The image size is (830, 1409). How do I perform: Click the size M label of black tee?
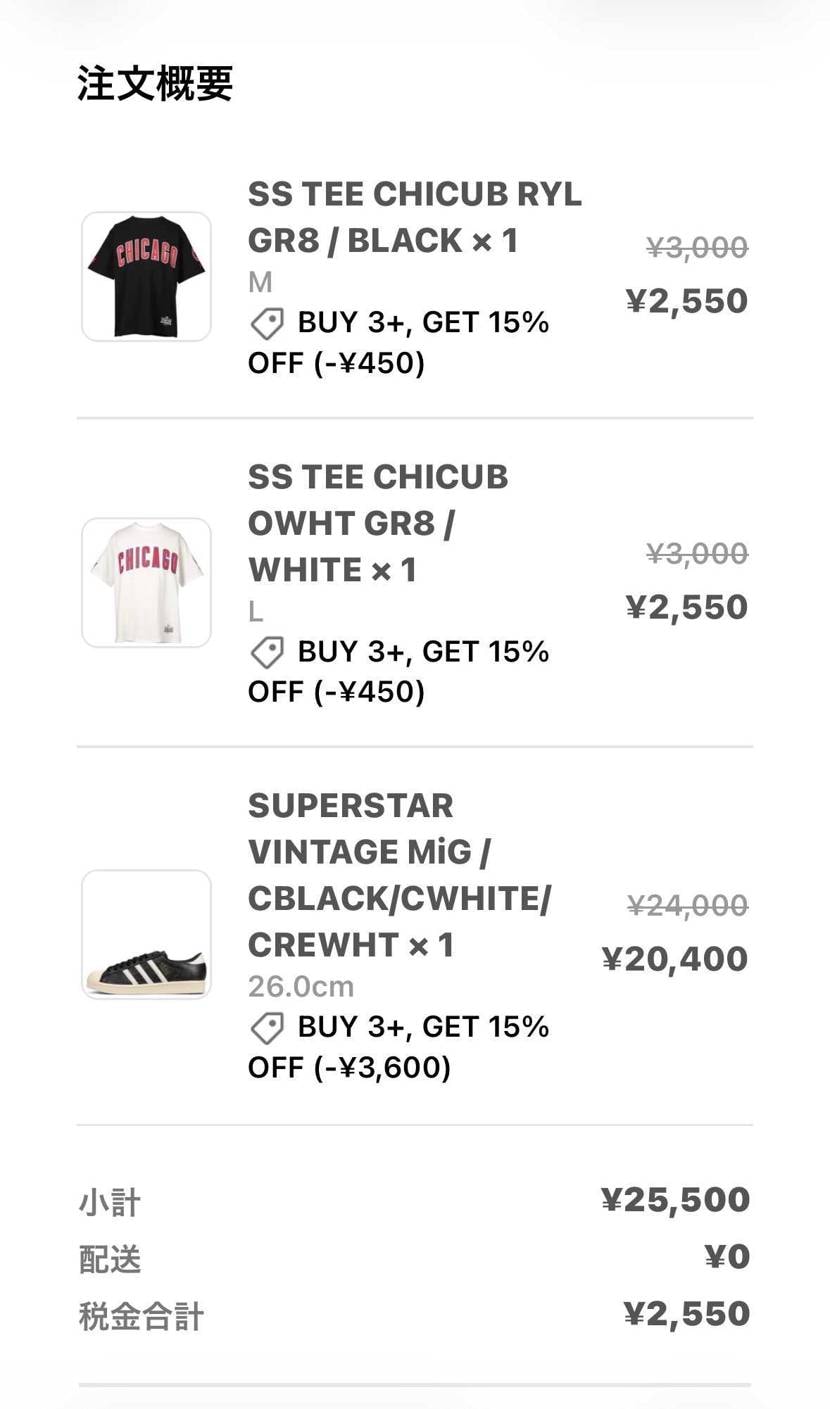pyautogui.click(x=260, y=283)
